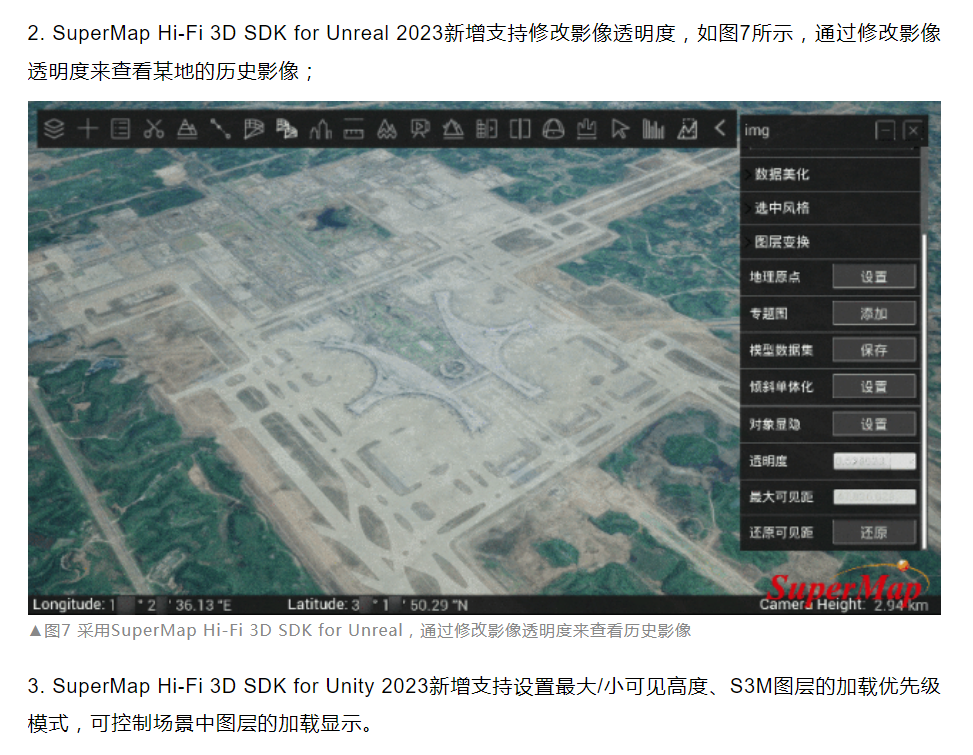Click 添加 button for 专题图
The height and width of the screenshot is (755, 973).
pos(874,314)
